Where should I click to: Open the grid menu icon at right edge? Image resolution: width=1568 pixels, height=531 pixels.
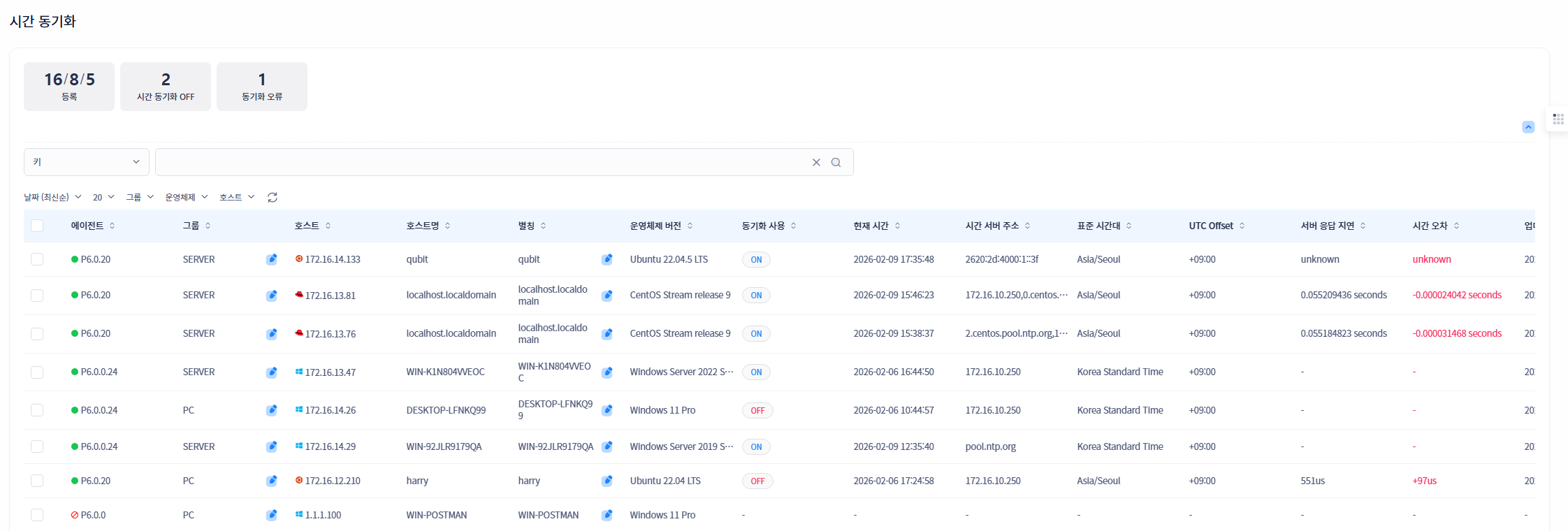[x=1558, y=119]
